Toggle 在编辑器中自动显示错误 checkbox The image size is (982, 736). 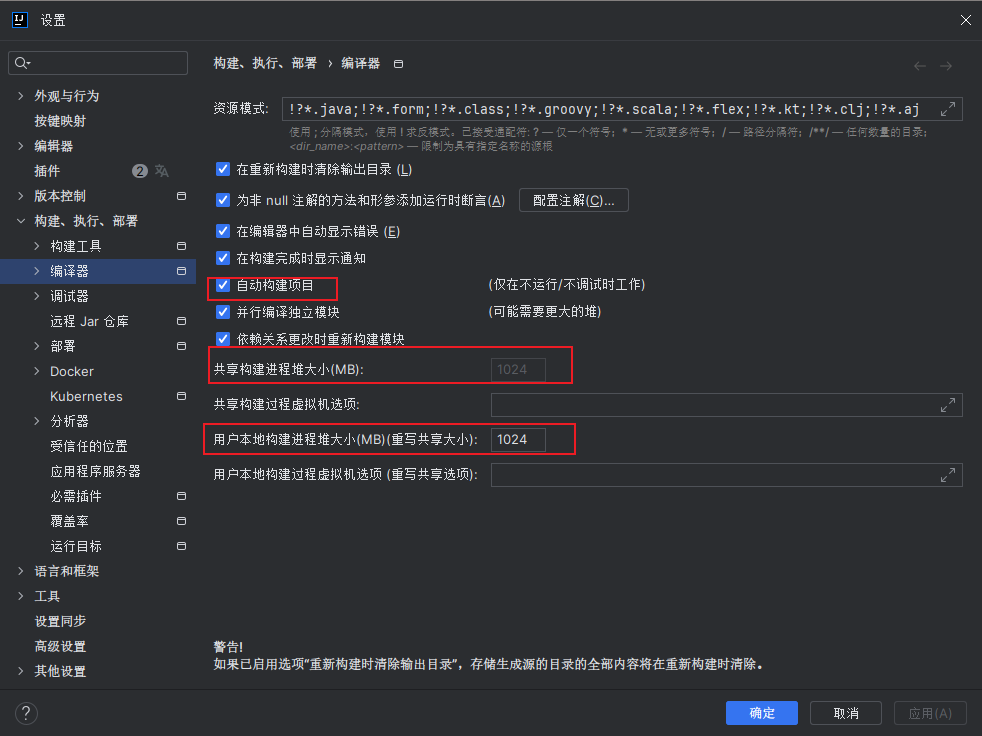[x=223, y=231]
